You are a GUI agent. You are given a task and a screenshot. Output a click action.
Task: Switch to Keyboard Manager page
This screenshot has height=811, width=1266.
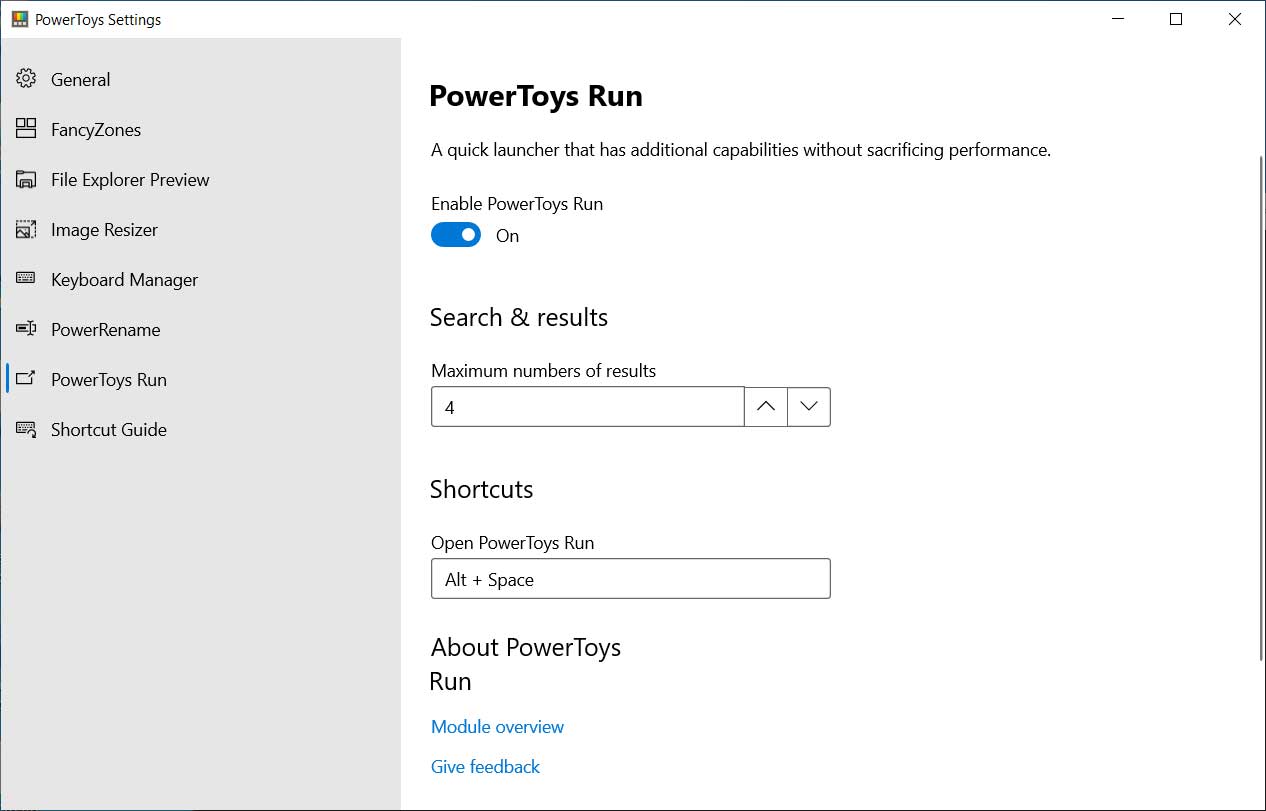pos(125,280)
